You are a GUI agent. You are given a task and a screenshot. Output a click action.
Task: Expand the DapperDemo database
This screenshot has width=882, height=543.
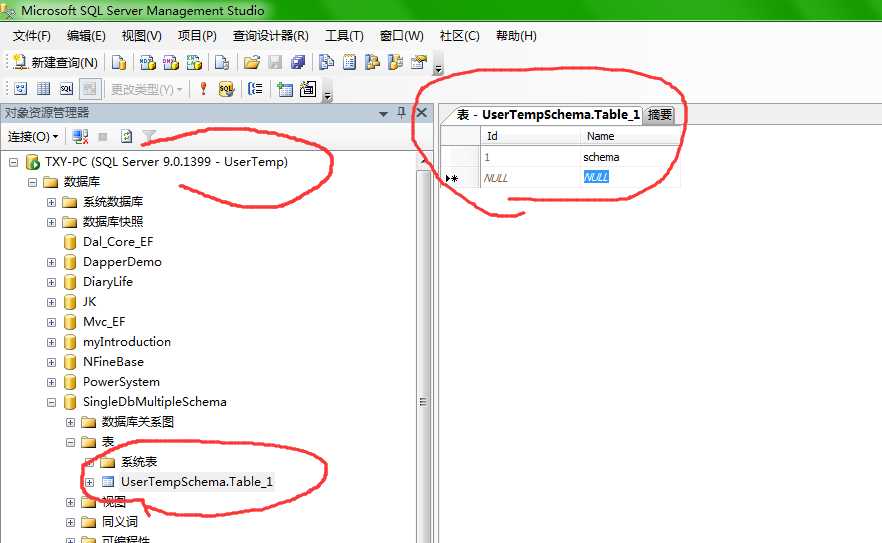click(x=51, y=262)
